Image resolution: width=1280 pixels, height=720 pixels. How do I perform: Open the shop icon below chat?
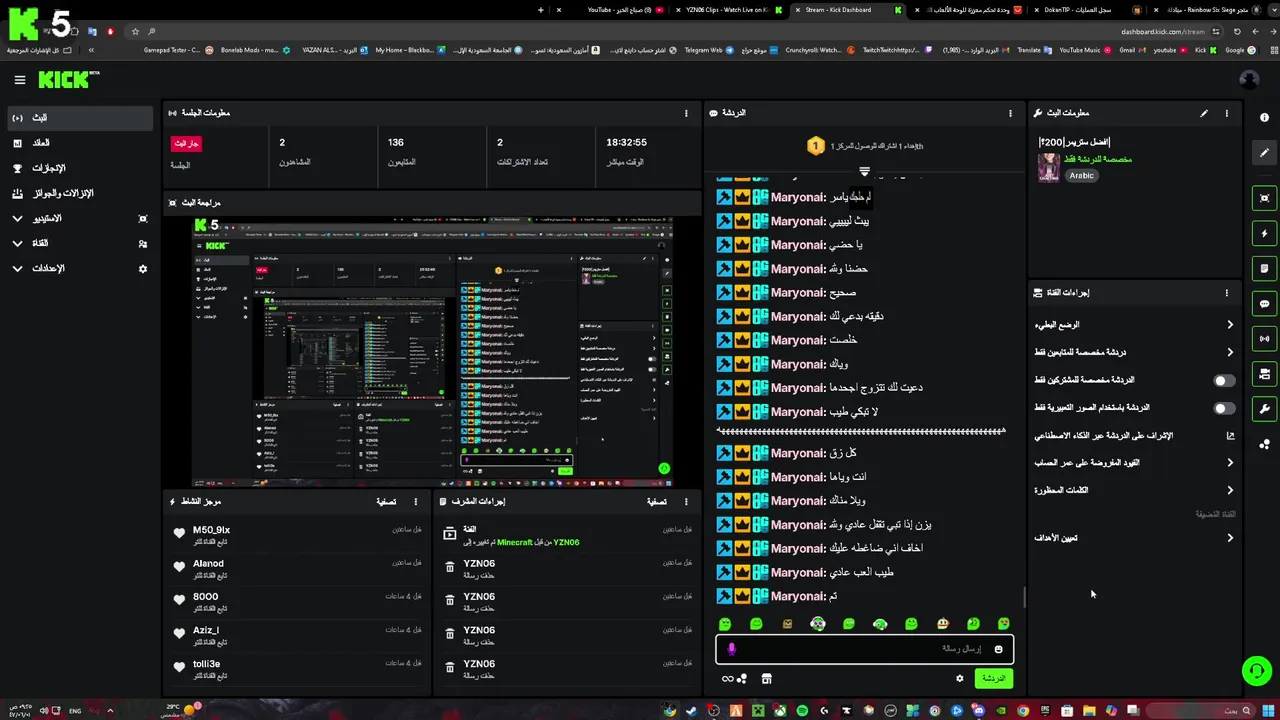tap(767, 678)
